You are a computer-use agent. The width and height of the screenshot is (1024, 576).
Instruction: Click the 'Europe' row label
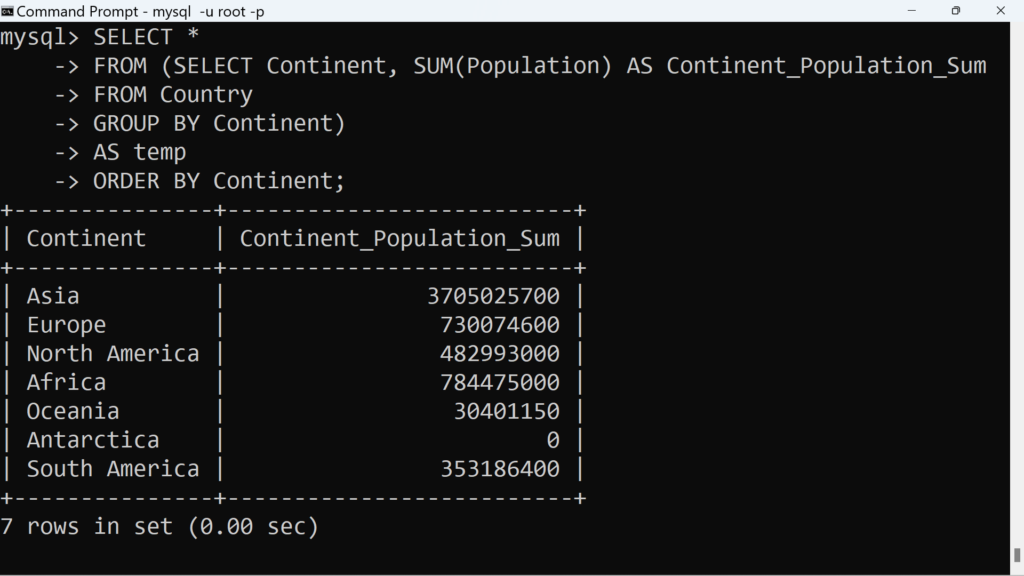(66, 325)
